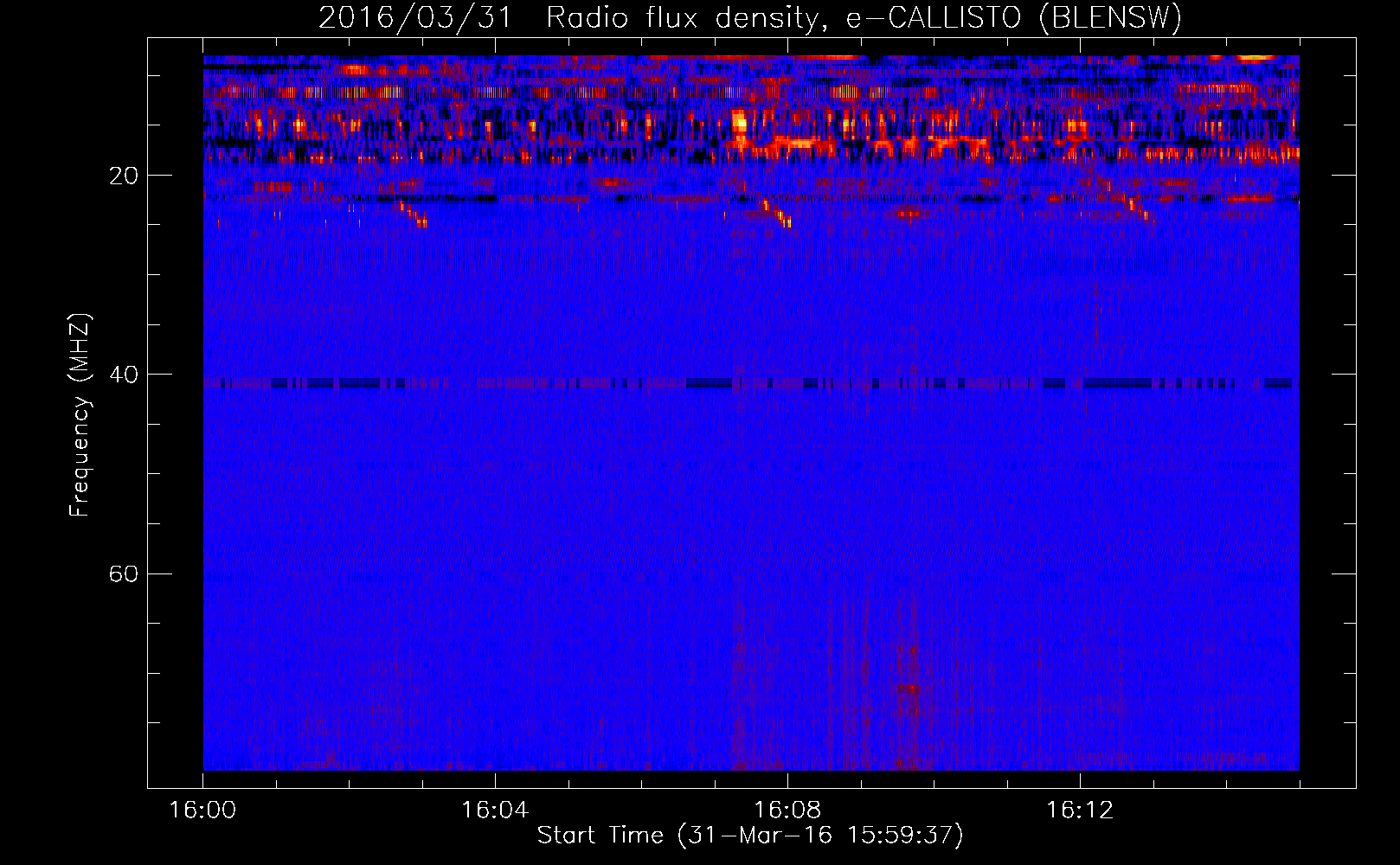Image resolution: width=1400 pixels, height=865 pixels.
Task: Click the "Start Time (31-Mar-16 15:59:37)" label
Action: pos(750,836)
